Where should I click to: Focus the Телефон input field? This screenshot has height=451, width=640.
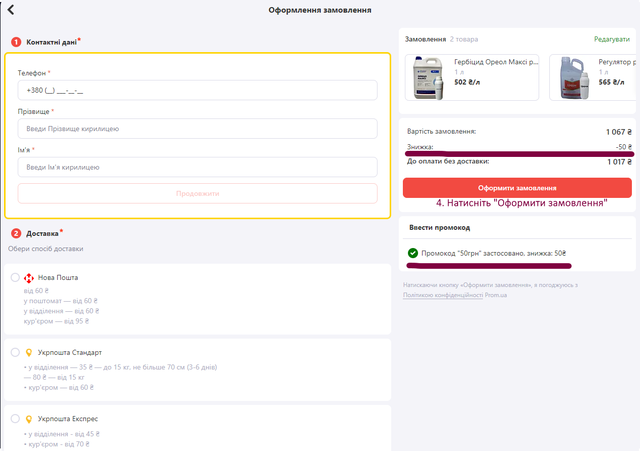click(197, 90)
